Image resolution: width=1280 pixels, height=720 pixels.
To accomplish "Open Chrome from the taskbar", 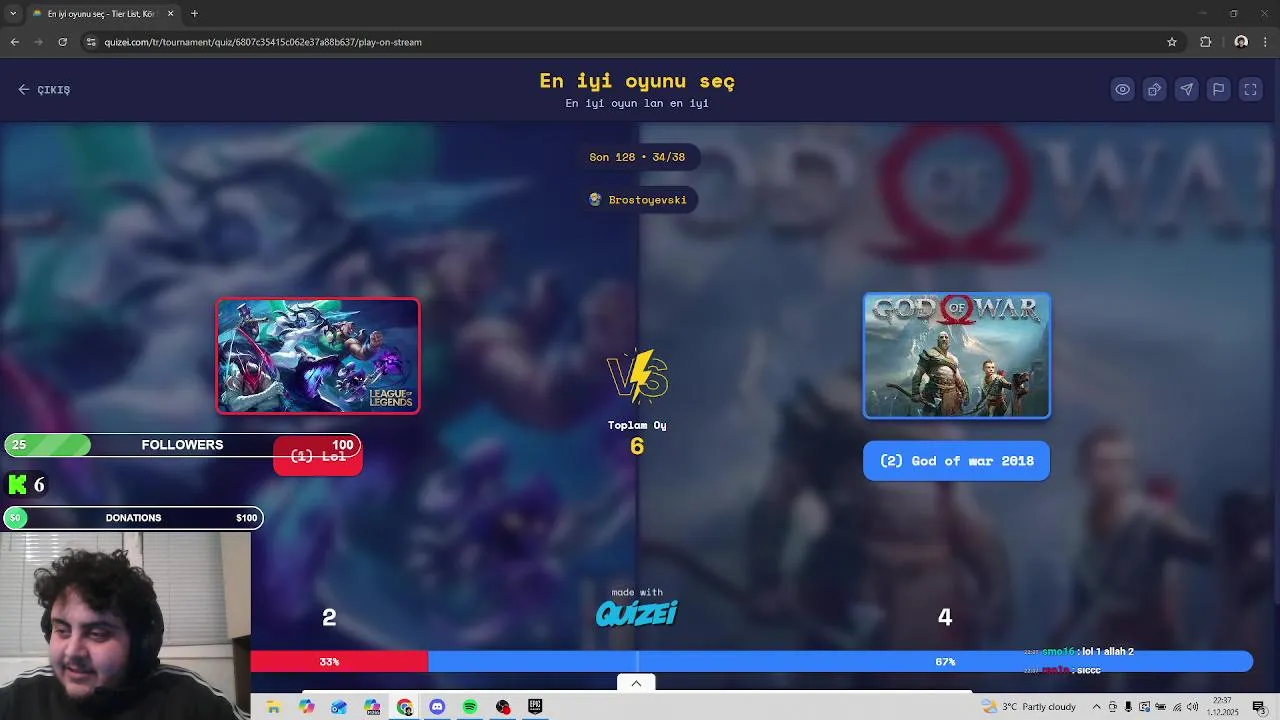I will pos(404,707).
